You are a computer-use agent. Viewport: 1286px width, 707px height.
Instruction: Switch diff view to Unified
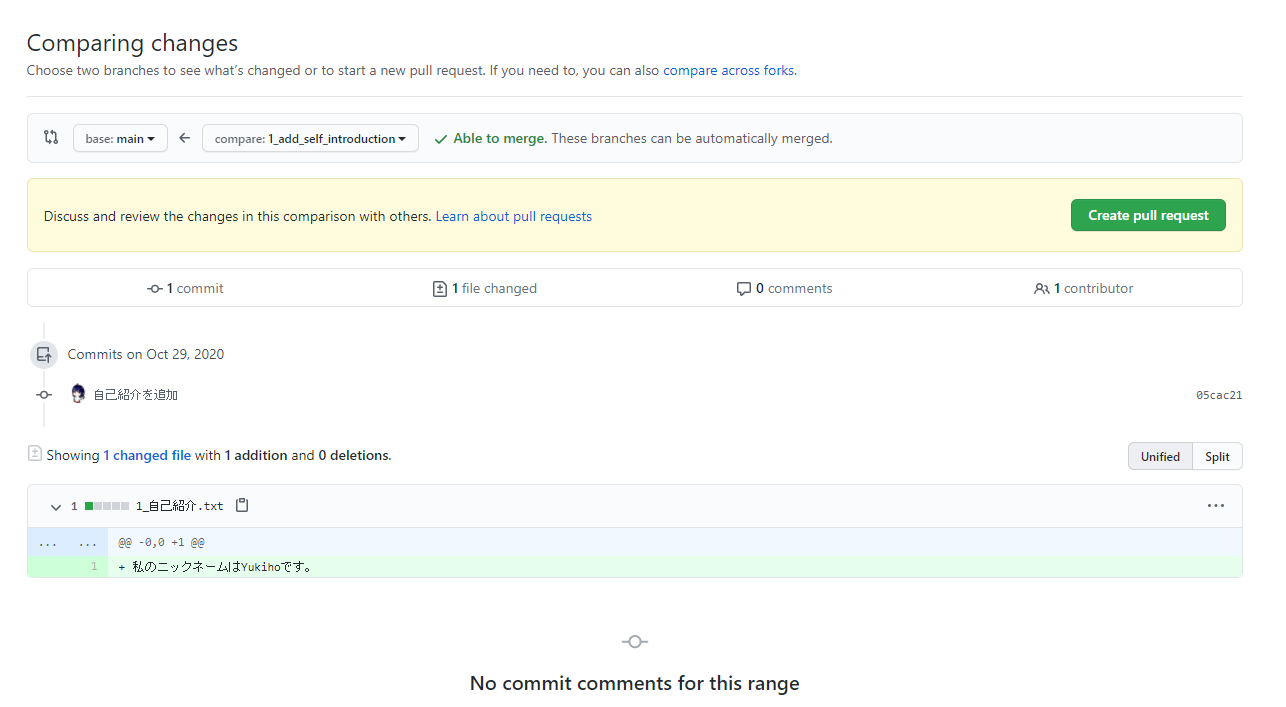pos(1160,456)
